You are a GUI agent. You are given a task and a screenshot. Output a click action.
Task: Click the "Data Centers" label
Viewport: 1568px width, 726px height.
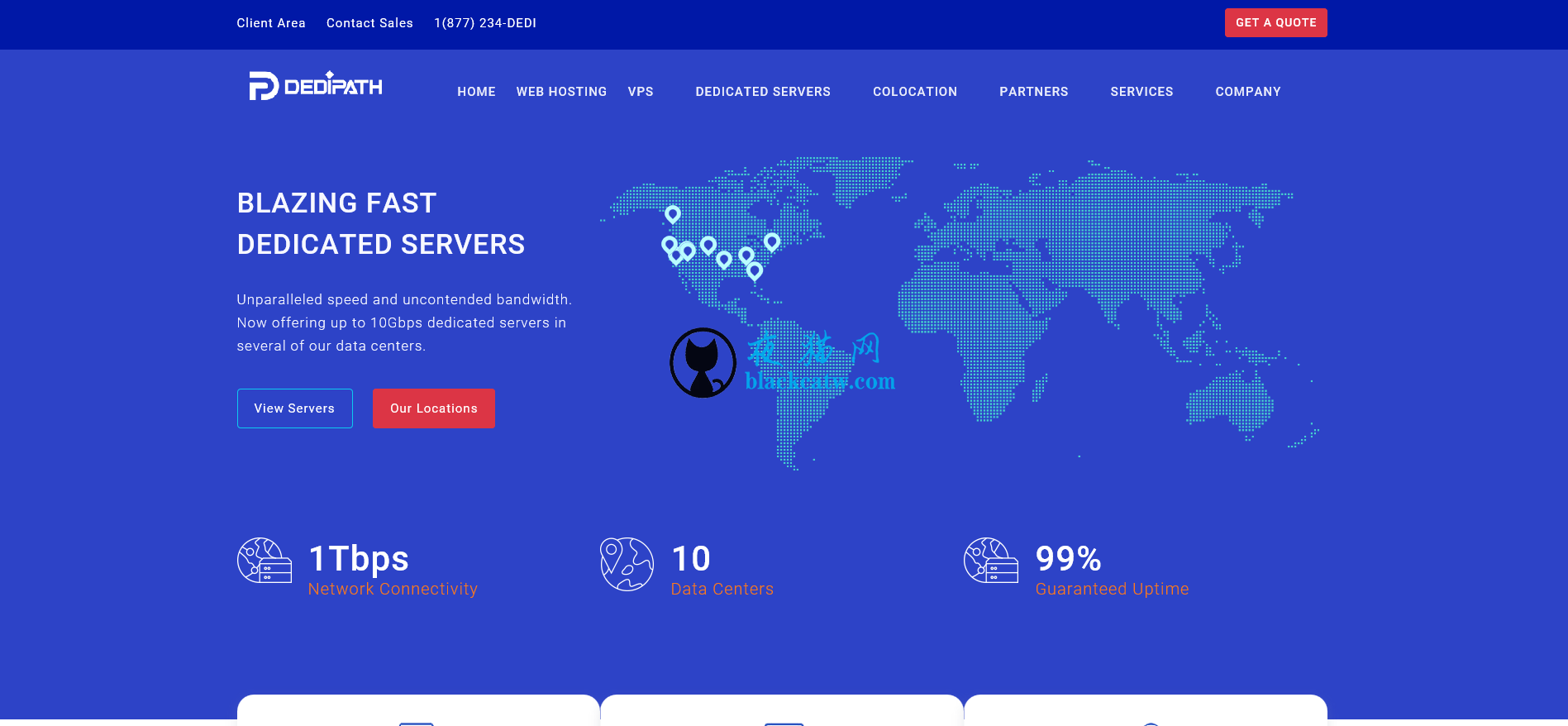tap(722, 589)
